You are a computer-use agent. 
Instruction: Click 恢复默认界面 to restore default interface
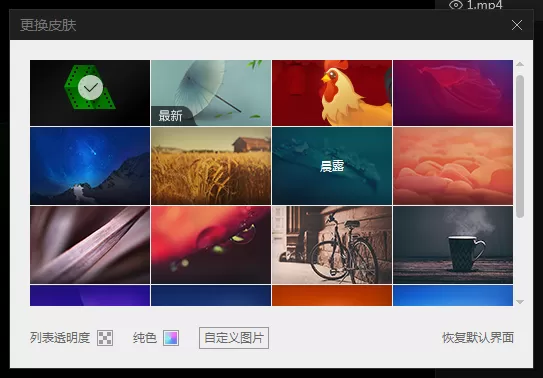click(478, 338)
